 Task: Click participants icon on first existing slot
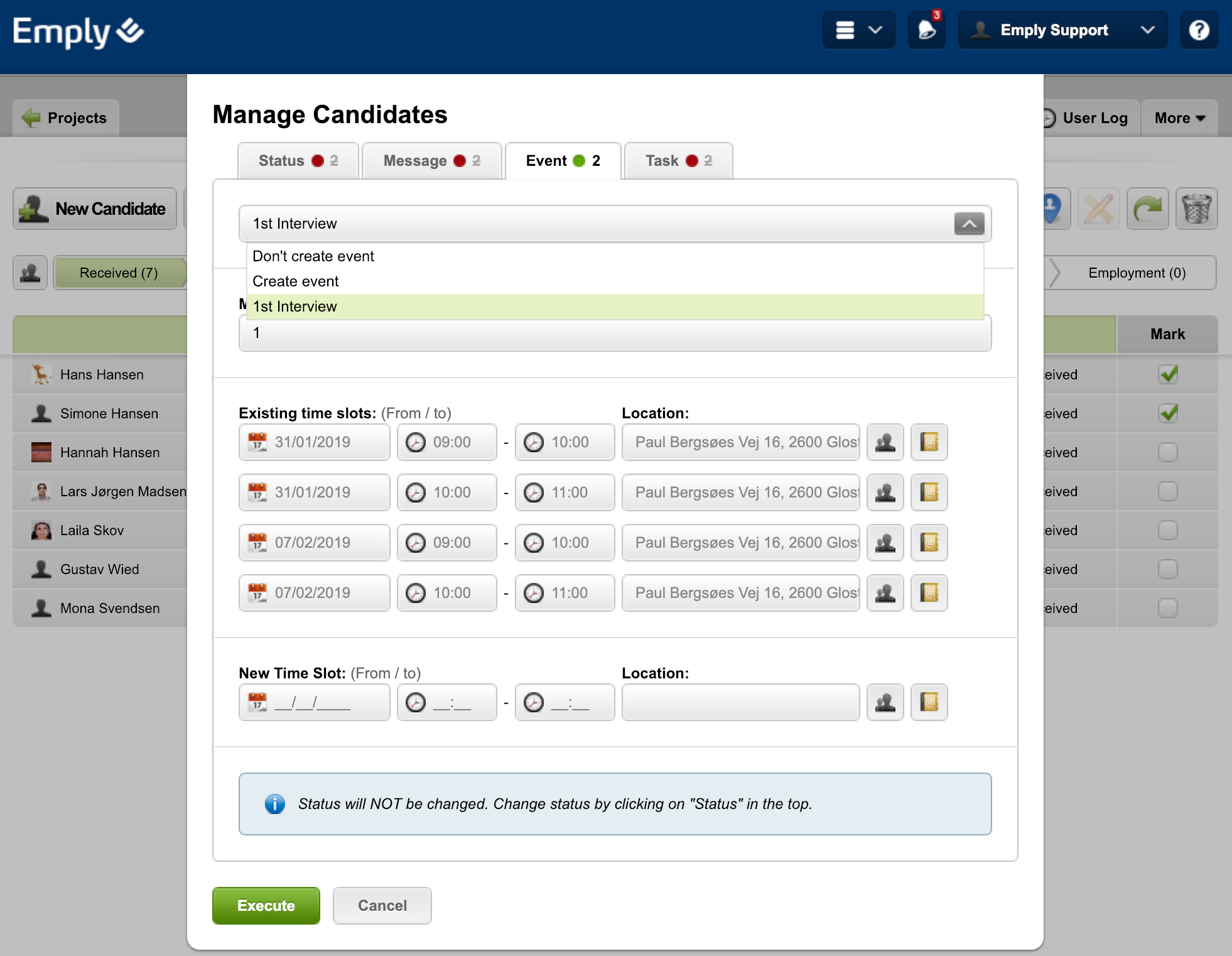(885, 442)
